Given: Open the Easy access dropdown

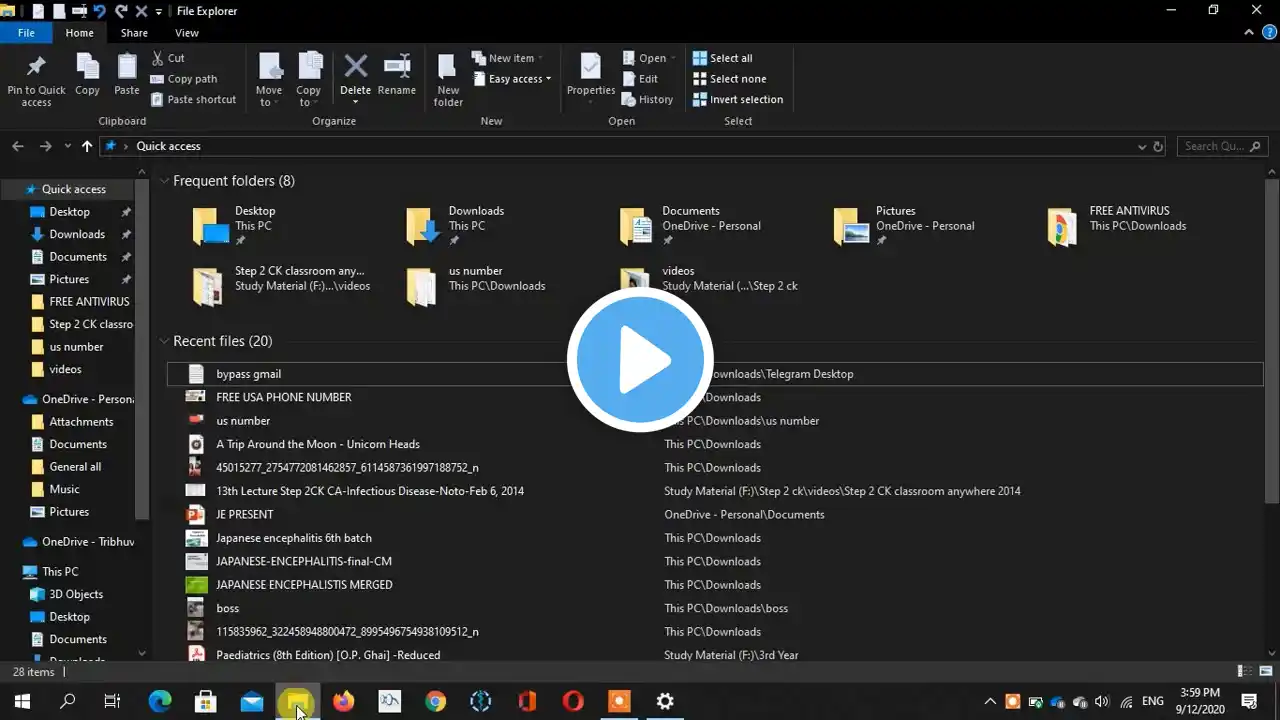Looking at the screenshot, I should (x=518, y=79).
